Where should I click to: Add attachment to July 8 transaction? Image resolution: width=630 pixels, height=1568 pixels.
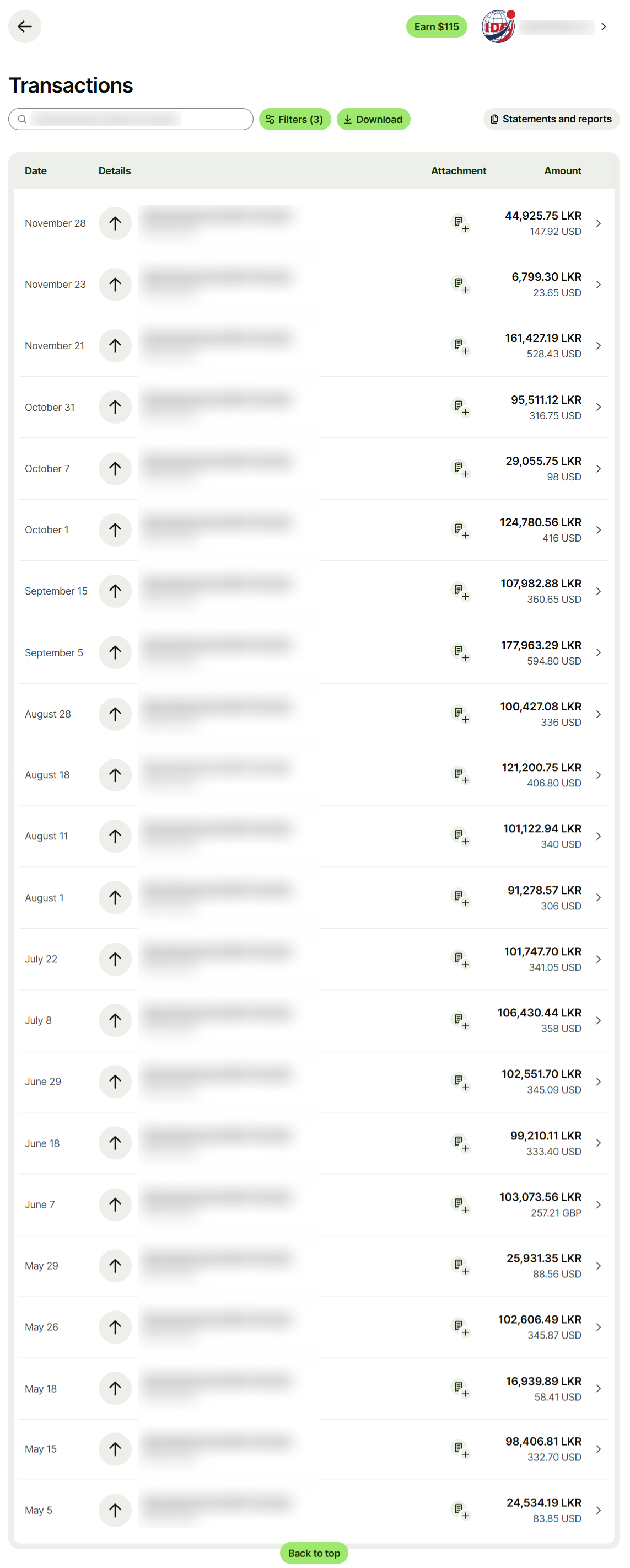(460, 1020)
